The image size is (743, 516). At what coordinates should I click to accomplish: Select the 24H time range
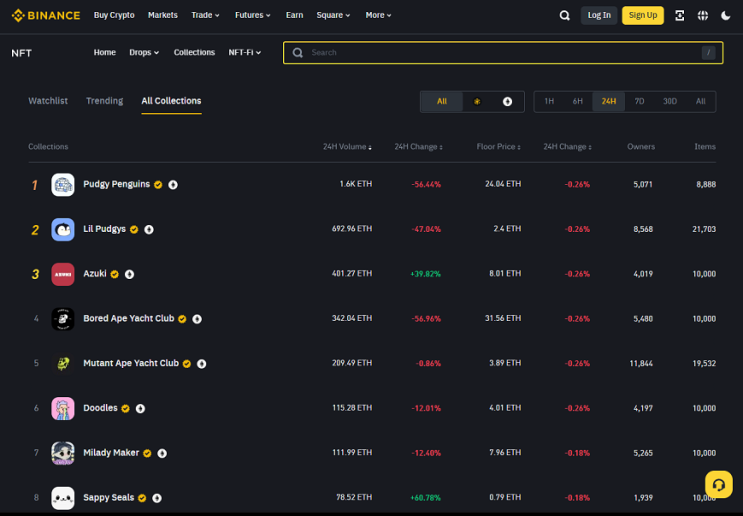608,101
